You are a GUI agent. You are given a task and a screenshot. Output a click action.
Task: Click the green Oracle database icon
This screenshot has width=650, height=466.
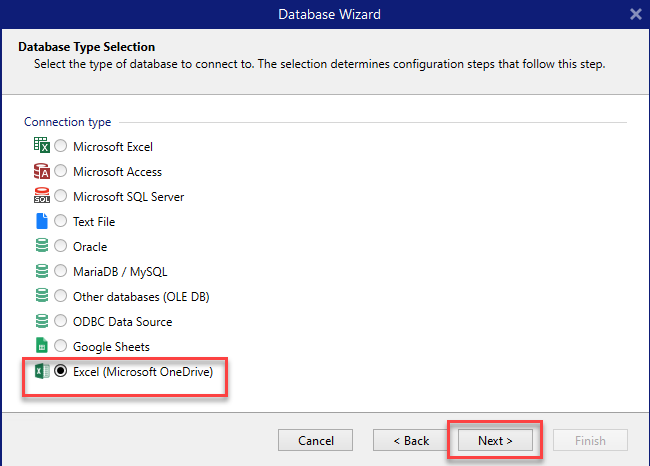[x=41, y=247]
